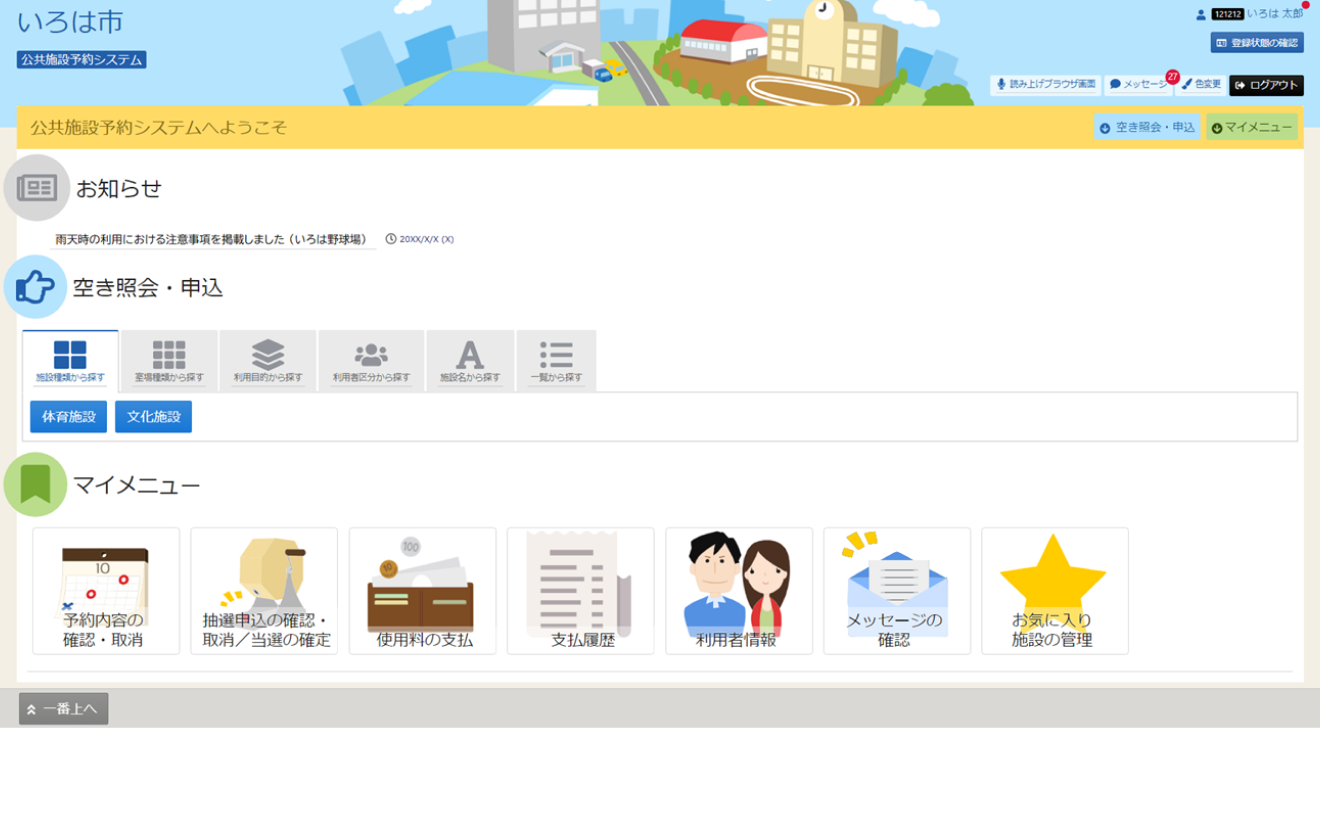This screenshot has width=1320, height=840.
Task: Open the 利用者情報 people tile
Action: [739, 591]
